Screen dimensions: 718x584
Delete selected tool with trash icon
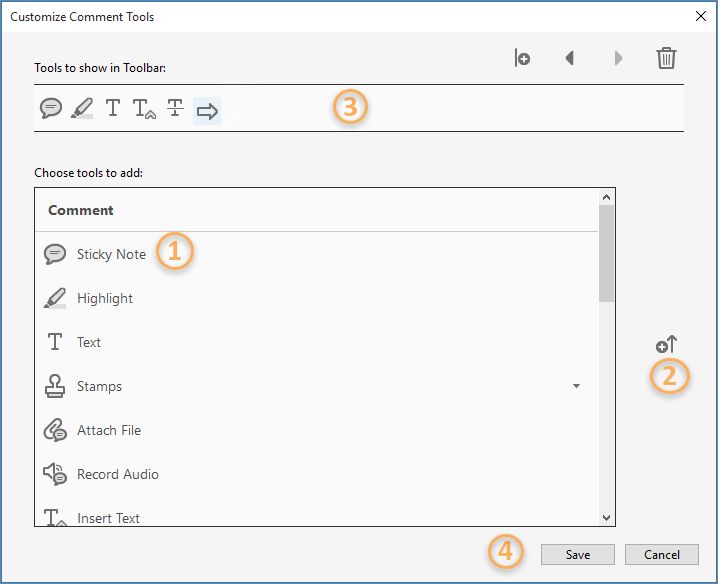[x=666, y=58]
